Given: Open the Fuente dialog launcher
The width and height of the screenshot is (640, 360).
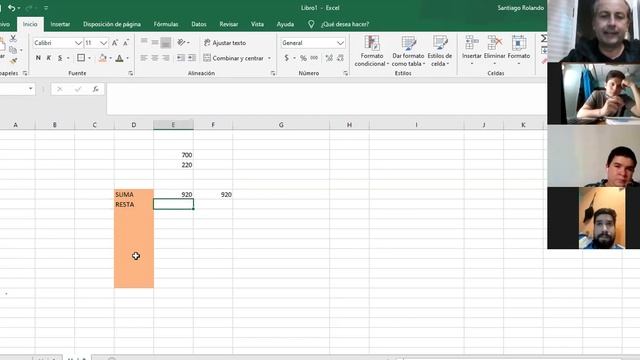Looking at the screenshot, I should pos(131,73).
